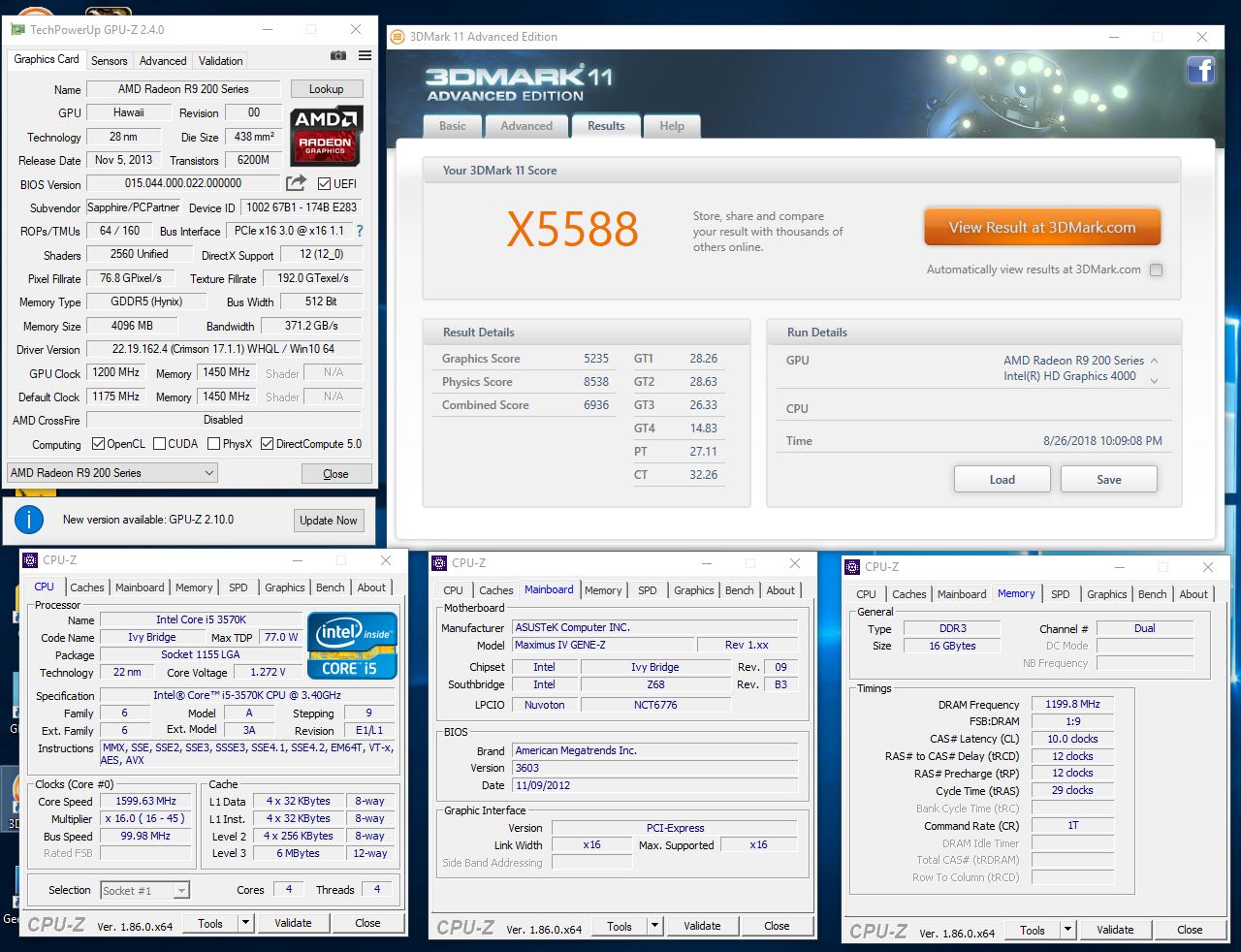Click the Intel Core i5 logo badge

tap(353, 645)
